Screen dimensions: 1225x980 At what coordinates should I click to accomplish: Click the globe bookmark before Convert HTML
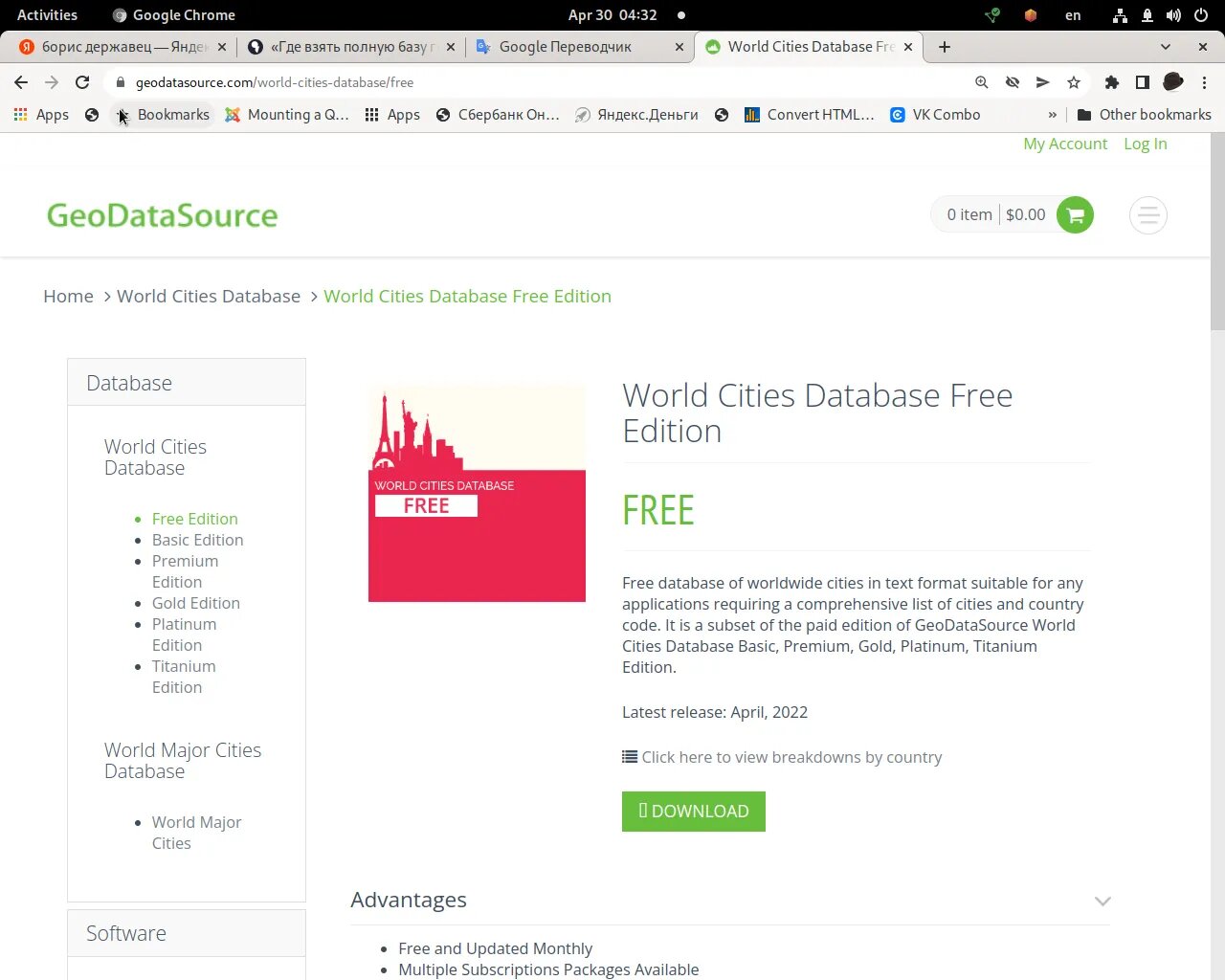point(722,114)
